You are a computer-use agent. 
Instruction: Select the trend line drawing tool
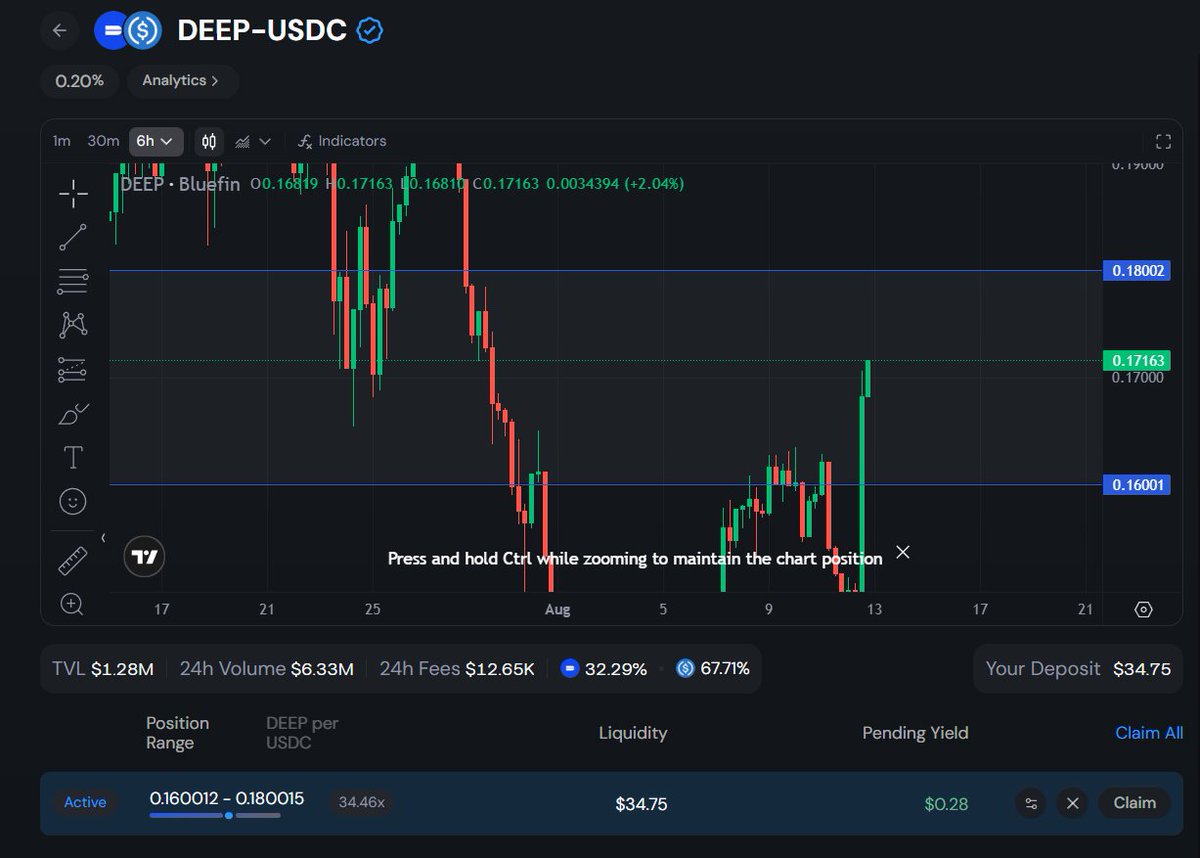(72, 237)
